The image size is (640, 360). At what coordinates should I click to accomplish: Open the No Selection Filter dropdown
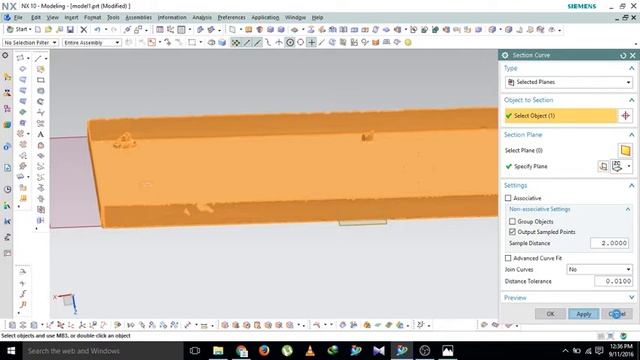click(x=31, y=42)
